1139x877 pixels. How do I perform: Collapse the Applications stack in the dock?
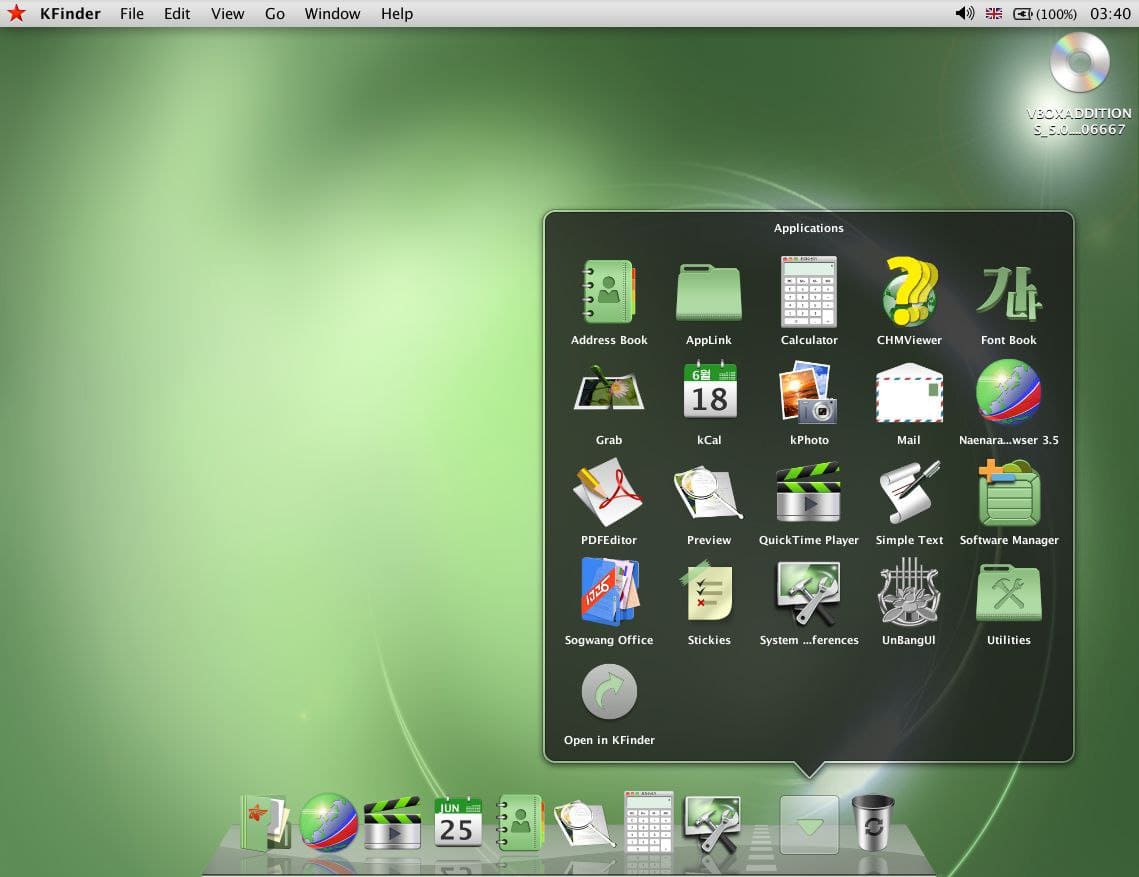809,825
